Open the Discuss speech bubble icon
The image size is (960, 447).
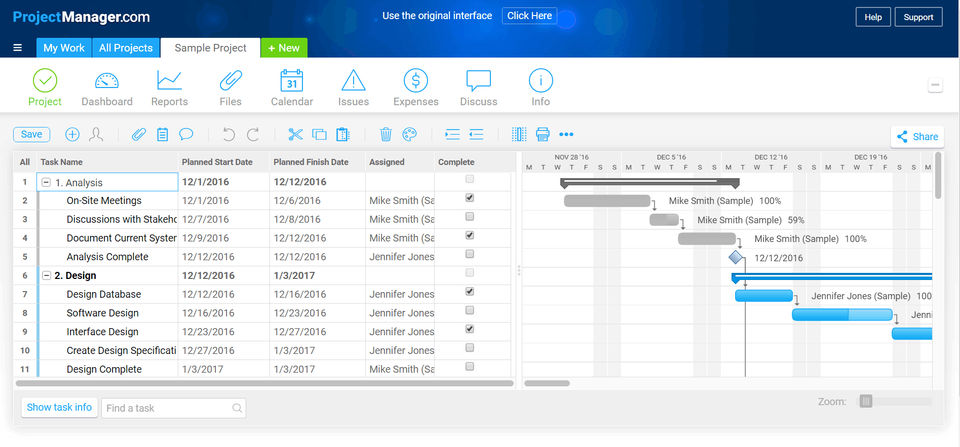click(x=478, y=81)
